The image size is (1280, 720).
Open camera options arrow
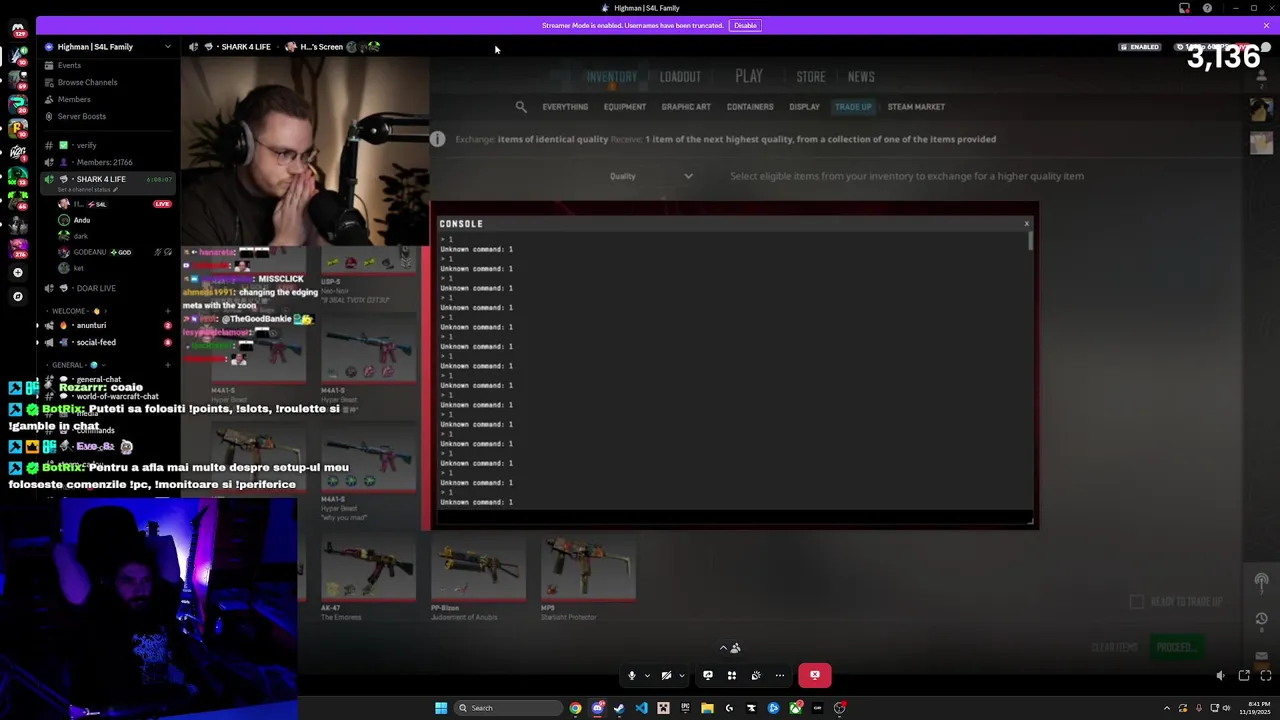tap(682, 676)
